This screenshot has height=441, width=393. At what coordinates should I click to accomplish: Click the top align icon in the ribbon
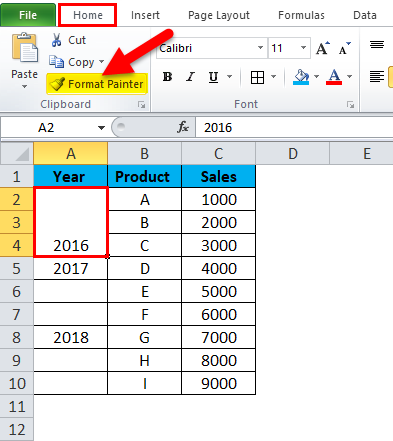pyautogui.click(x=377, y=45)
